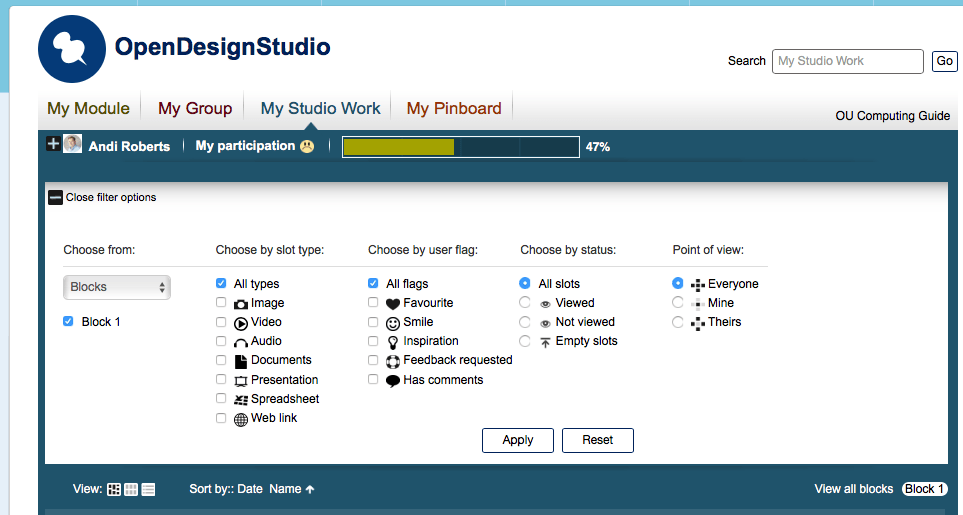Select the All slots radio button
The image size is (963, 515).
pos(524,283)
